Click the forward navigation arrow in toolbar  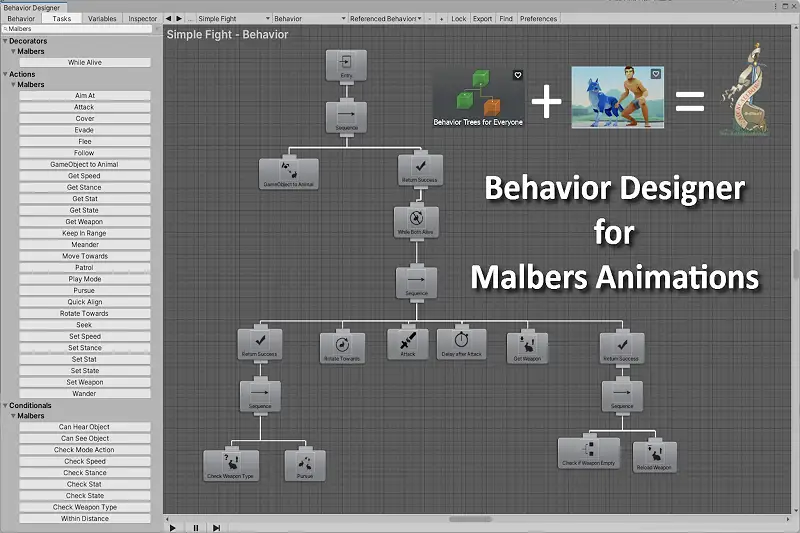(x=179, y=18)
